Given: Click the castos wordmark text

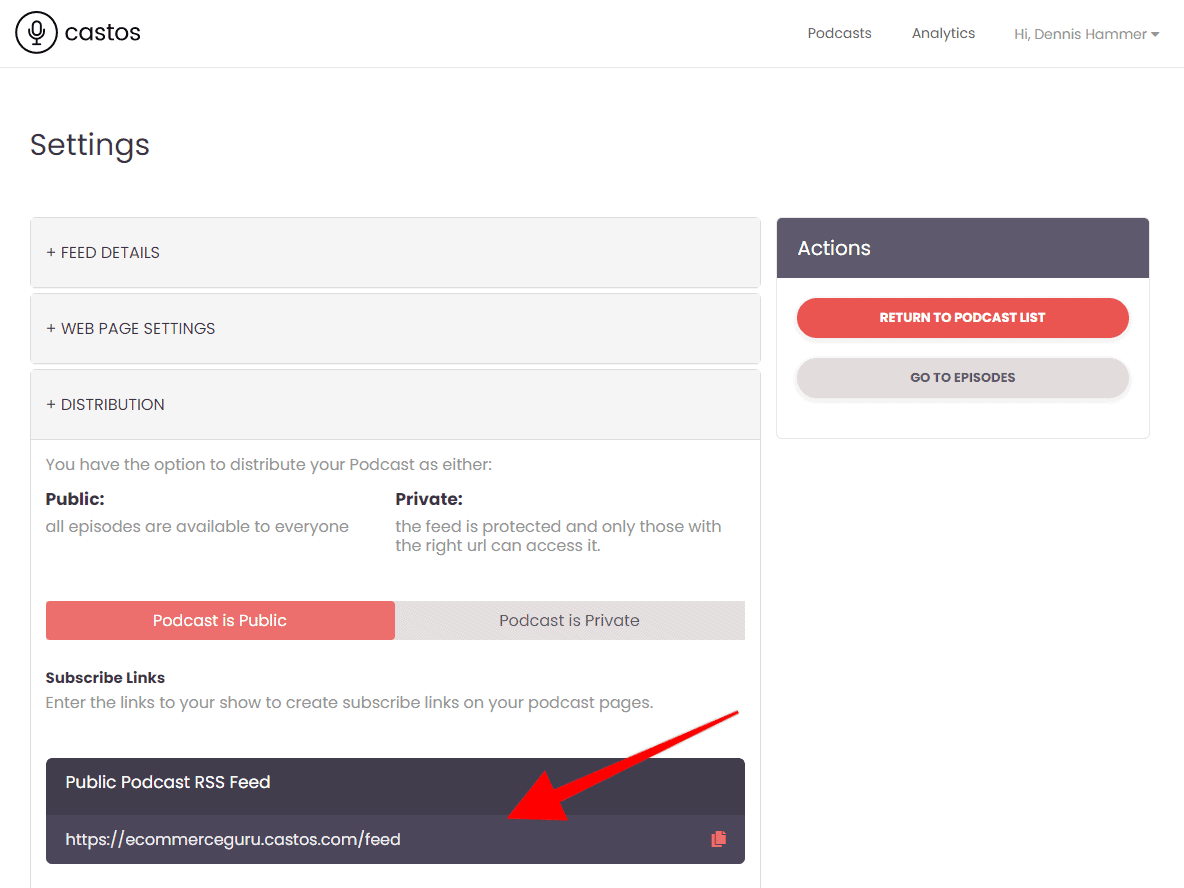Looking at the screenshot, I should (103, 32).
